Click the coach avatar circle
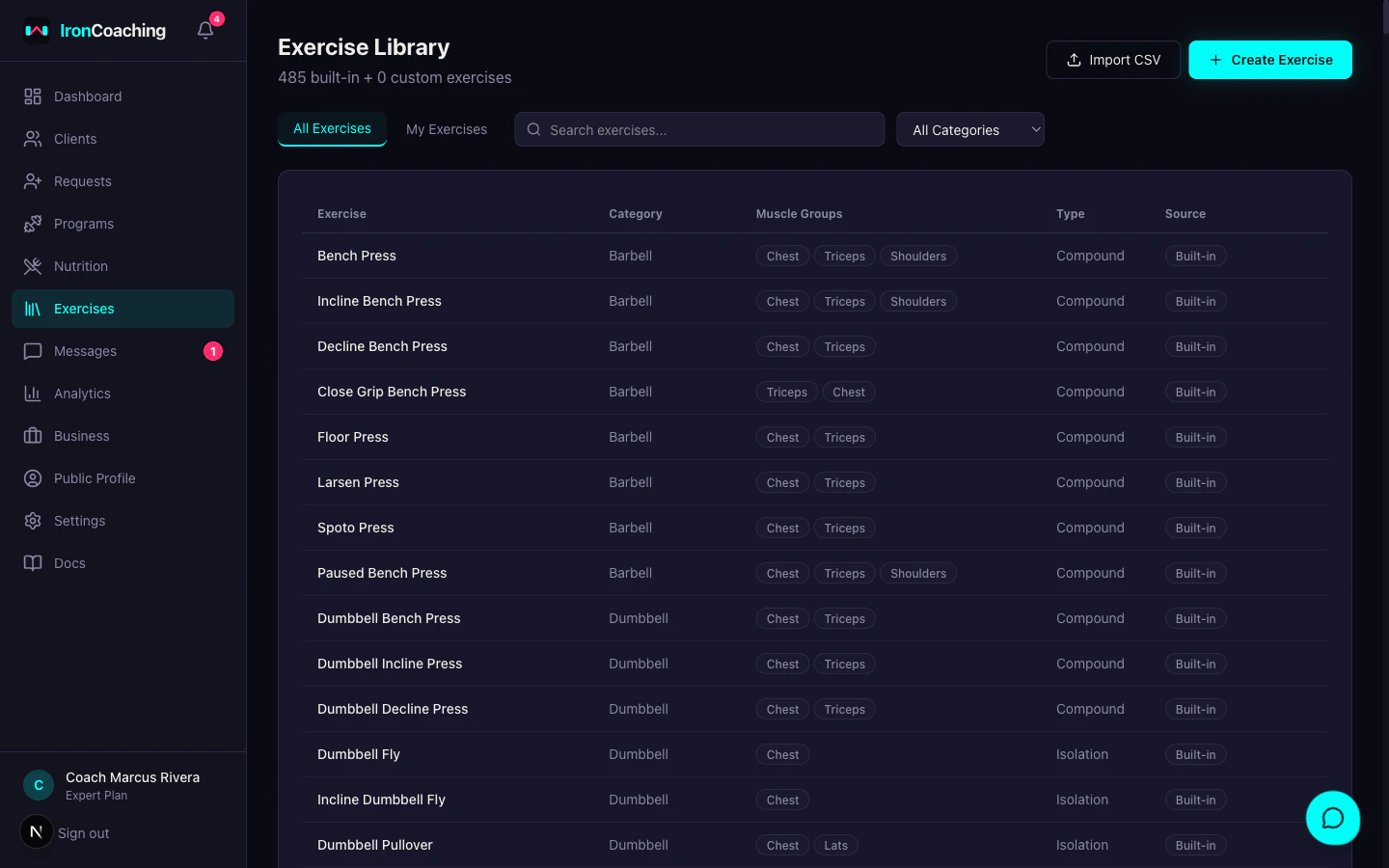This screenshot has height=868, width=1389. tap(39, 785)
